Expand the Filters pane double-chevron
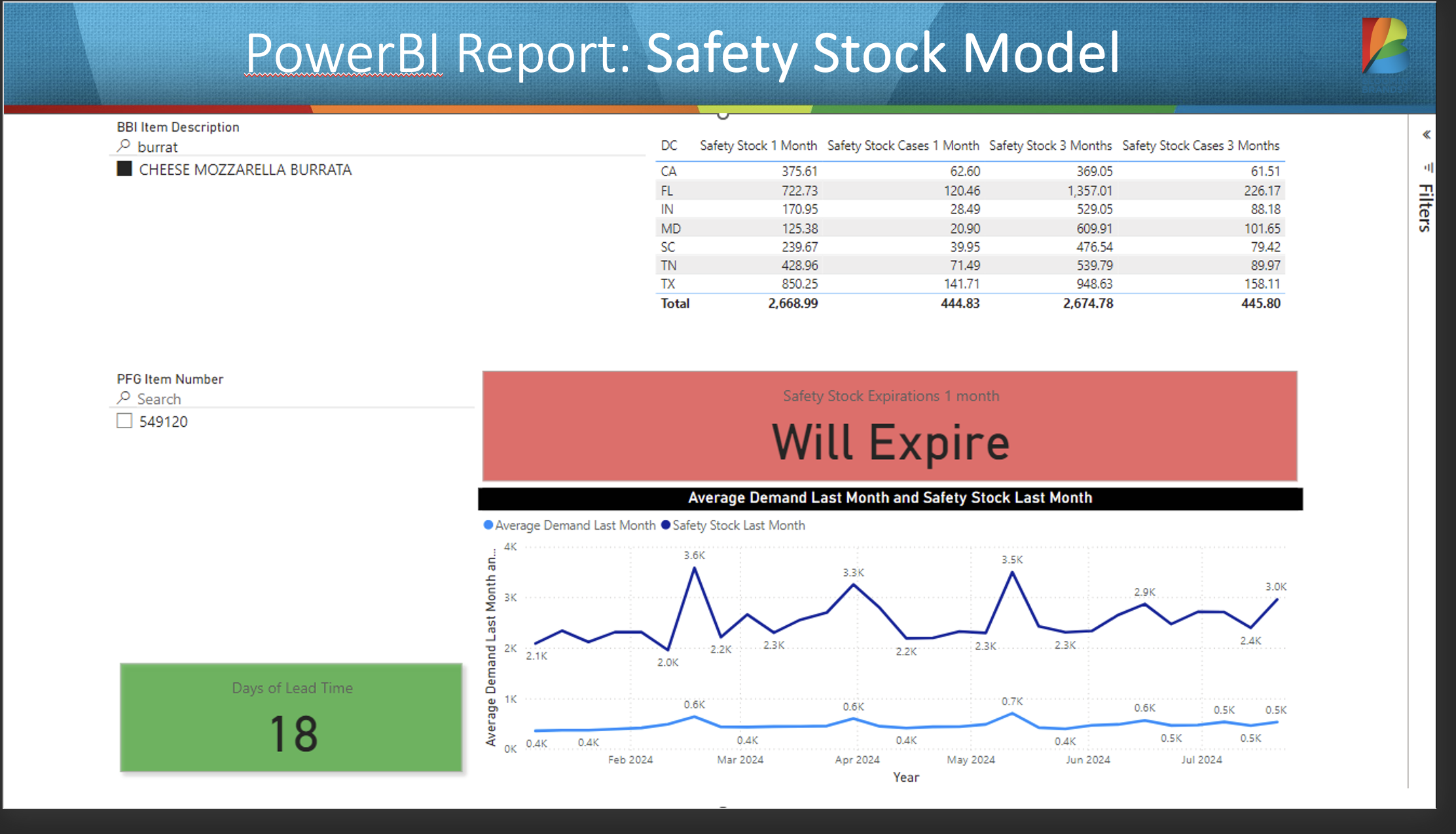Screen dimensions: 1456x834 pyautogui.click(x=1426, y=135)
